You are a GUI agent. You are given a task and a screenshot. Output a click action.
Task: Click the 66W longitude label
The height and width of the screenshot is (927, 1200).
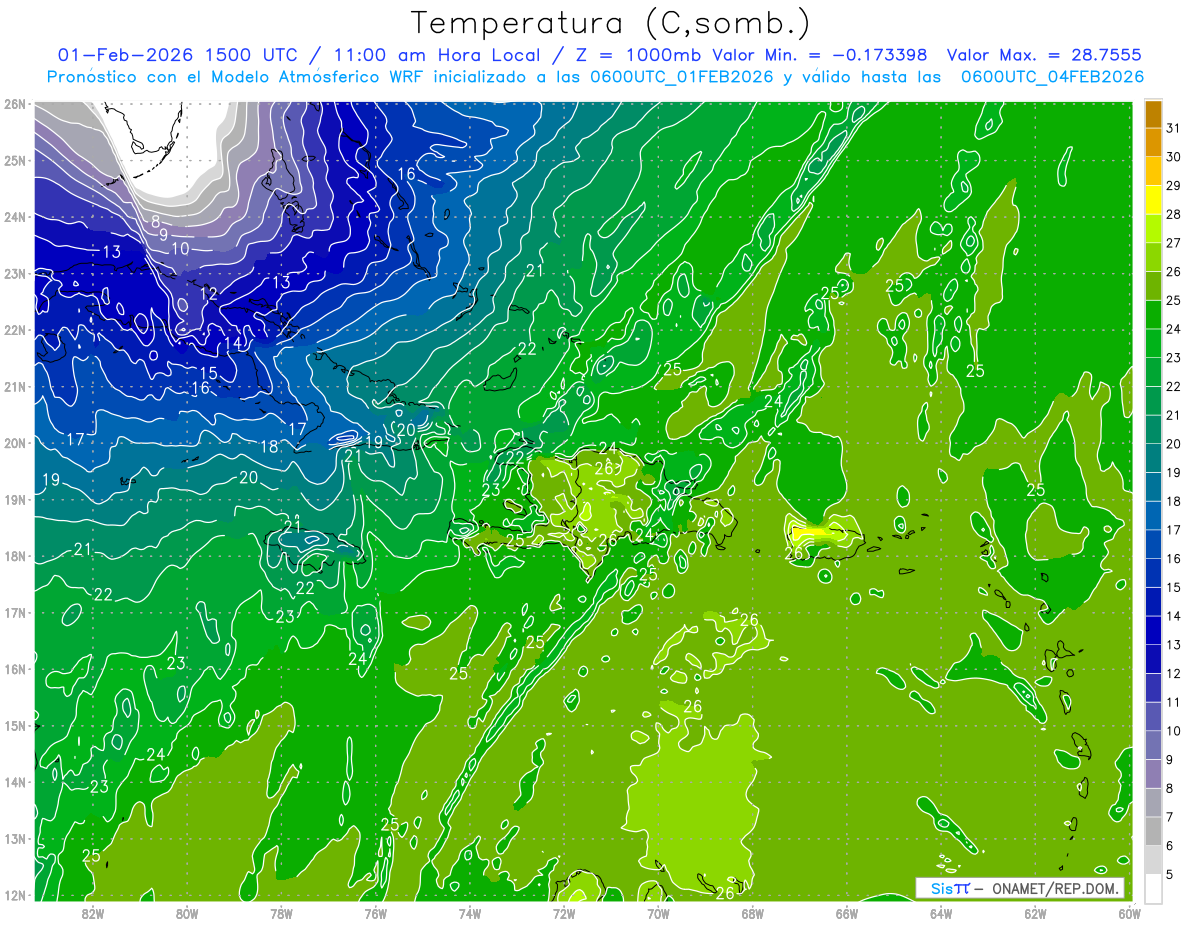tap(846, 913)
